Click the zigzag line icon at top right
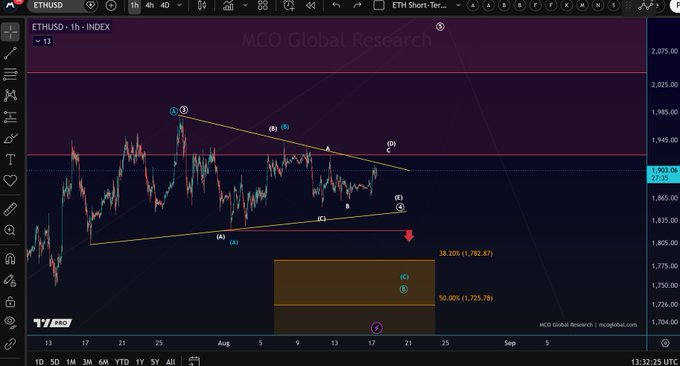 coord(646,6)
